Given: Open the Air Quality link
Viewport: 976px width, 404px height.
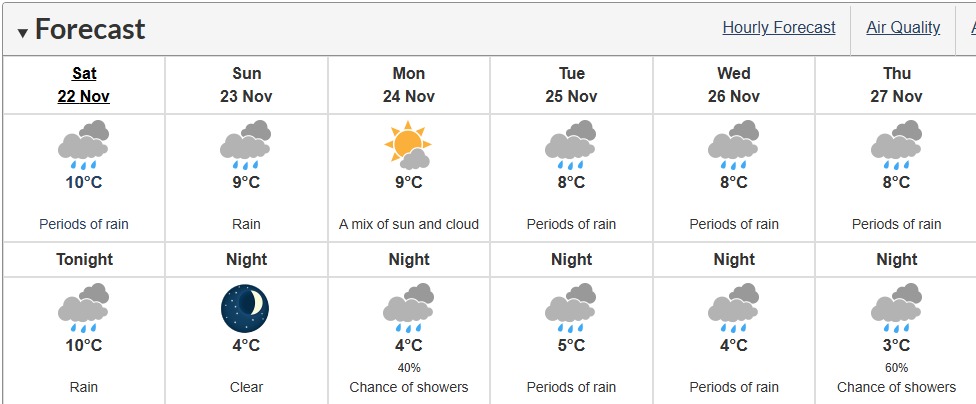Looking at the screenshot, I should [903, 28].
